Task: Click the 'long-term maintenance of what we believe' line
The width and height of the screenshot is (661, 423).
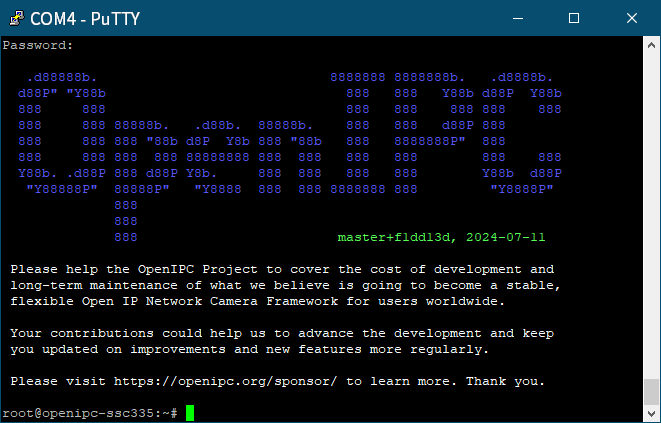Action: pyautogui.click(x=285, y=286)
